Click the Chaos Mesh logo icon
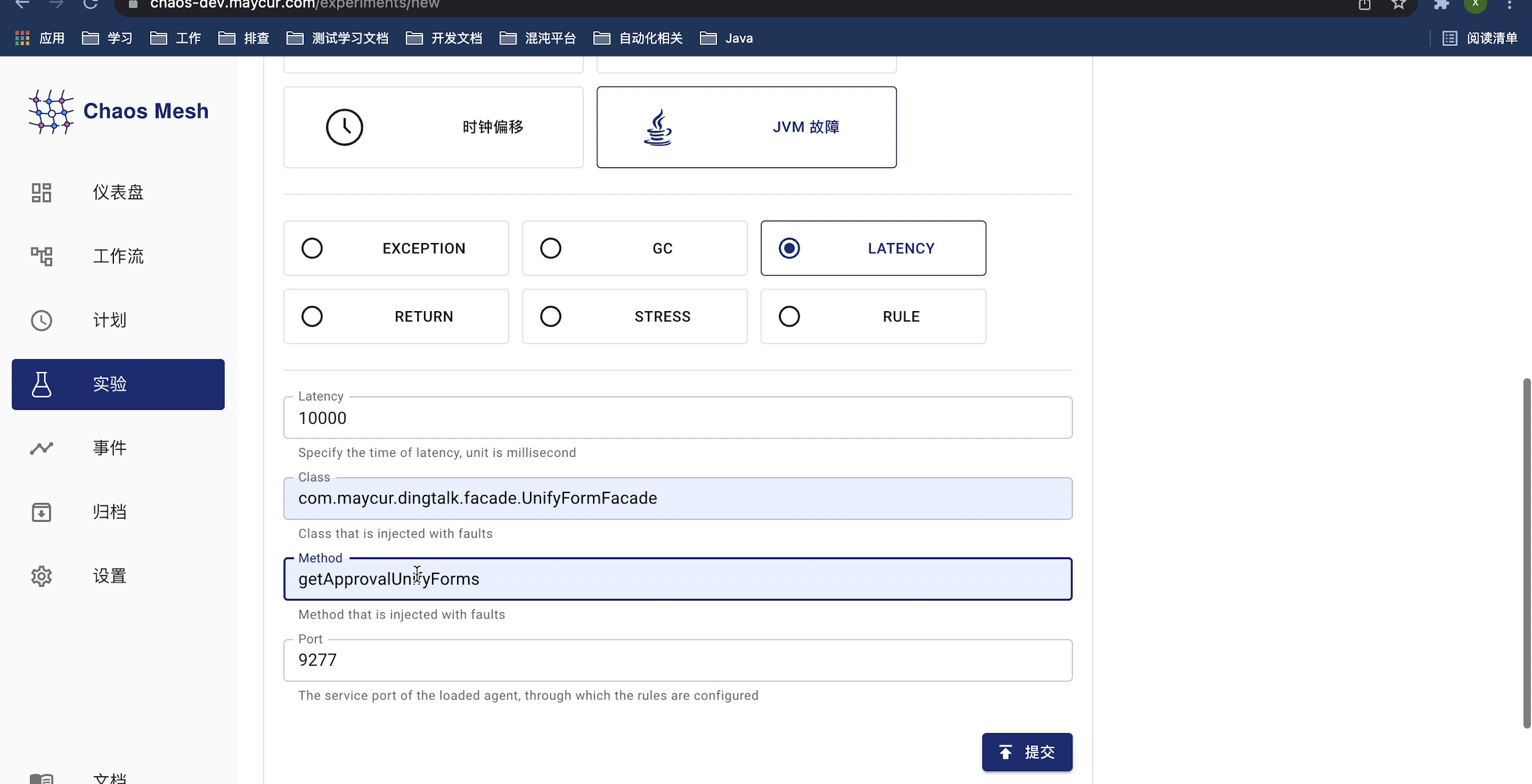This screenshot has height=784, width=1532. (51, 111)
